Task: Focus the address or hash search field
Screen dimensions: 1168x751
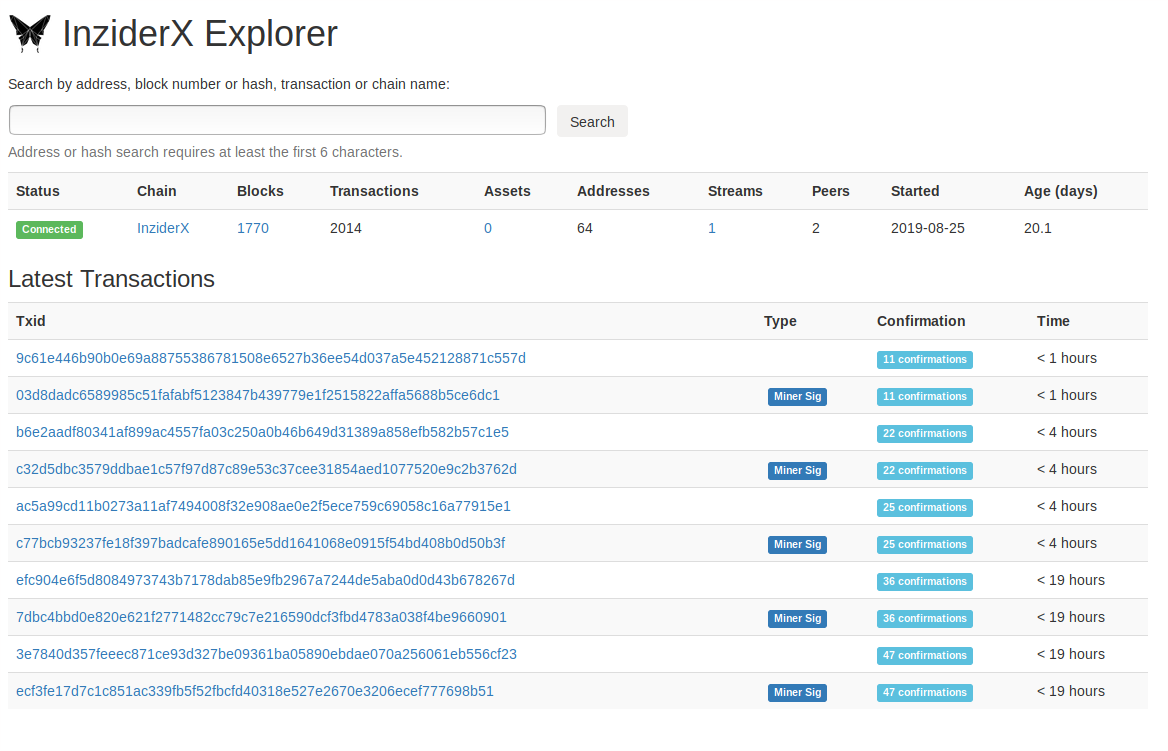Action: (x=277, y=120)
